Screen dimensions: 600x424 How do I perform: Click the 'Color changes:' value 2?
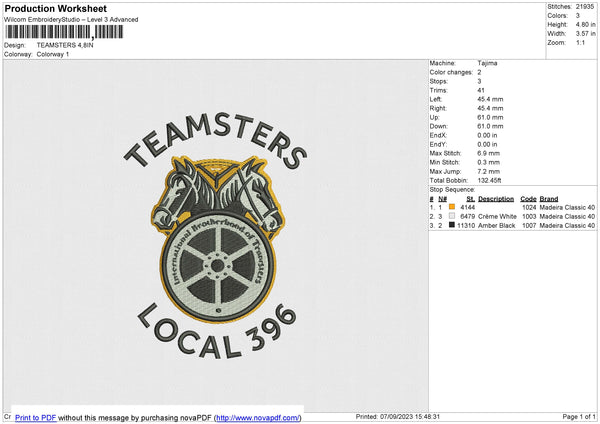point(479,72)
